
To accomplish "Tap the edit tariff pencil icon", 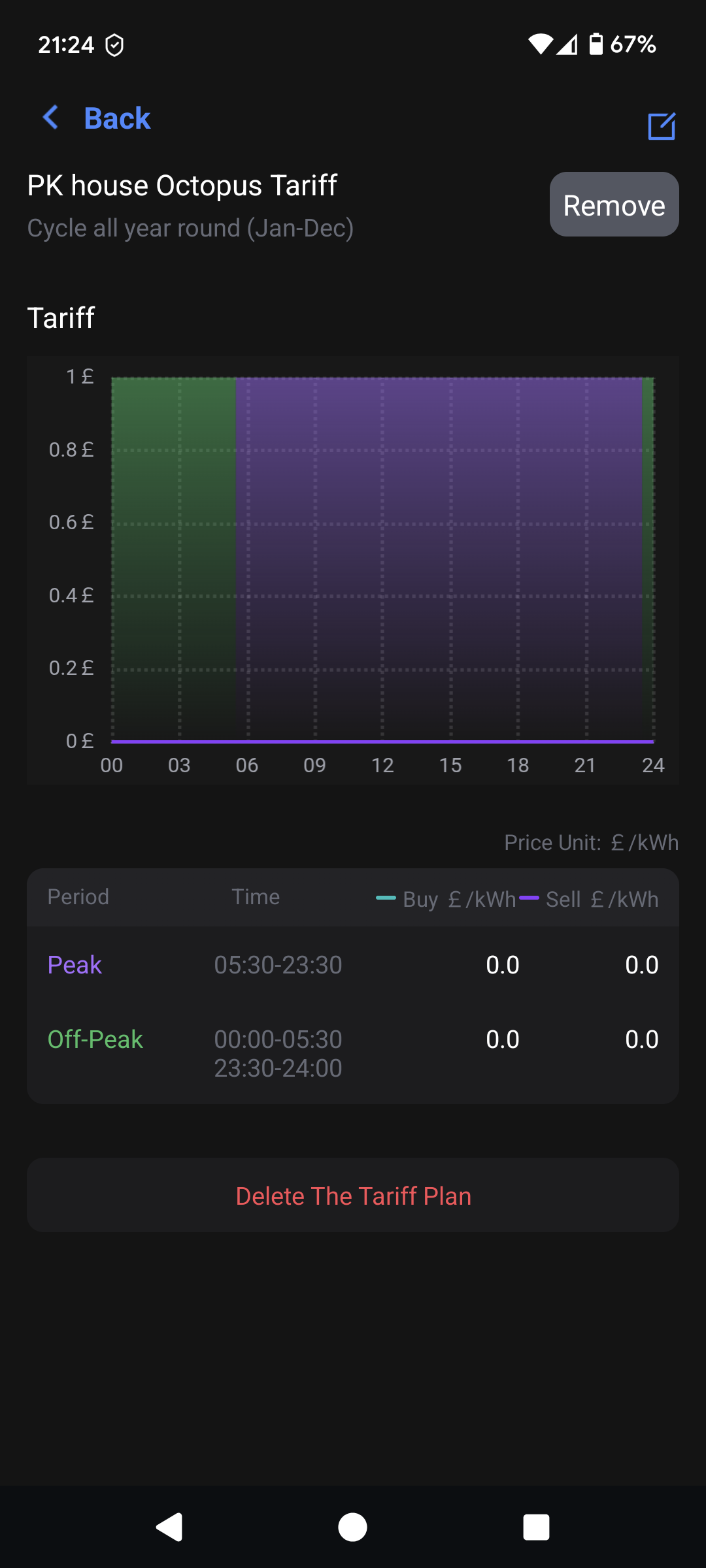I will coord(661,126).
